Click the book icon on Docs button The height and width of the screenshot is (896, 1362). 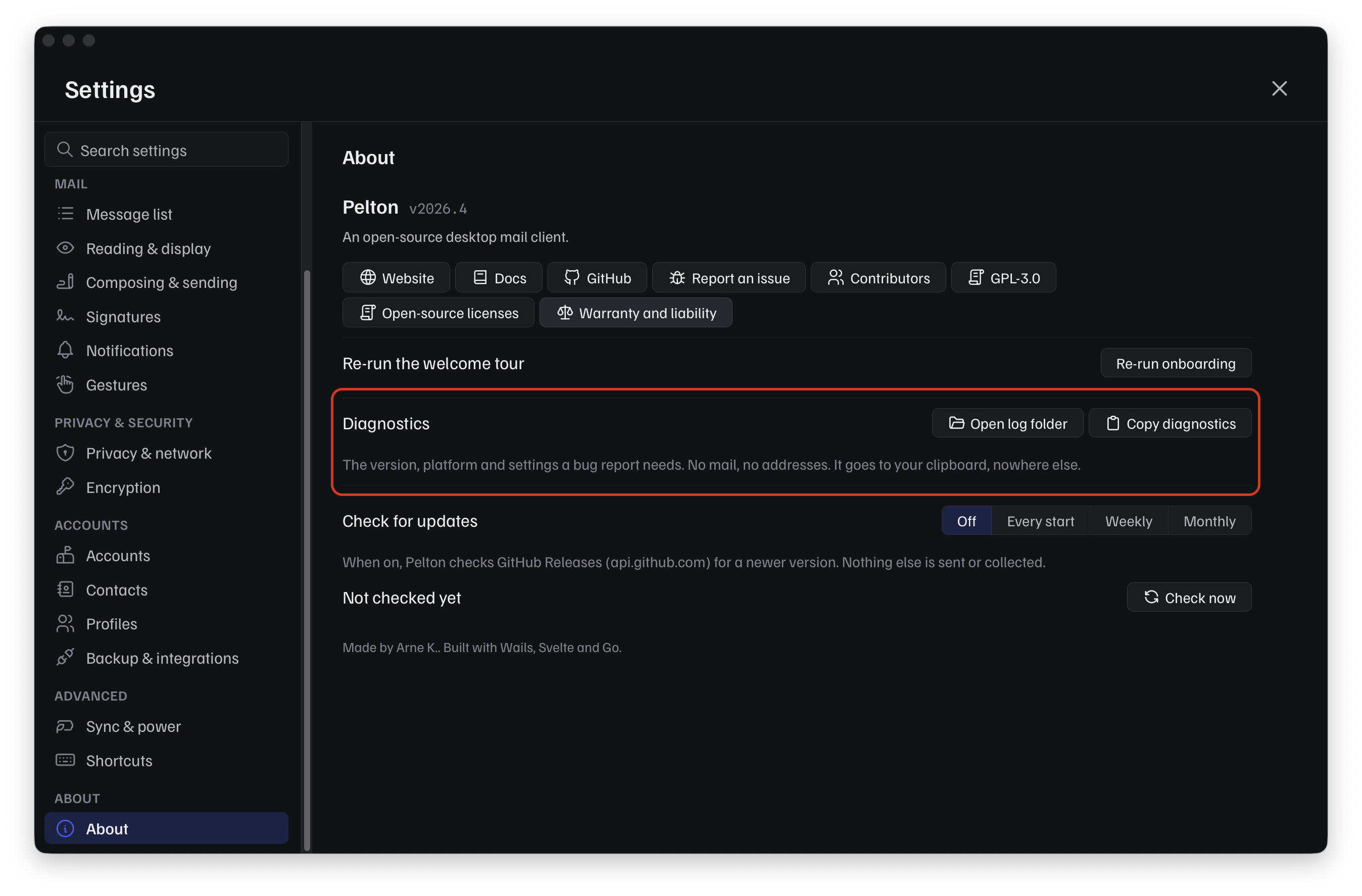[480, 277]
